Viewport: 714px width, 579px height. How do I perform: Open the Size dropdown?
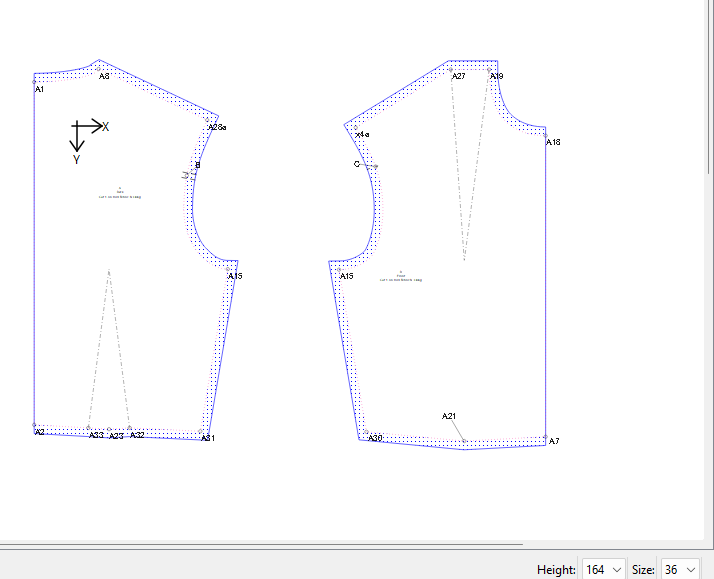[x=679, y=569]
